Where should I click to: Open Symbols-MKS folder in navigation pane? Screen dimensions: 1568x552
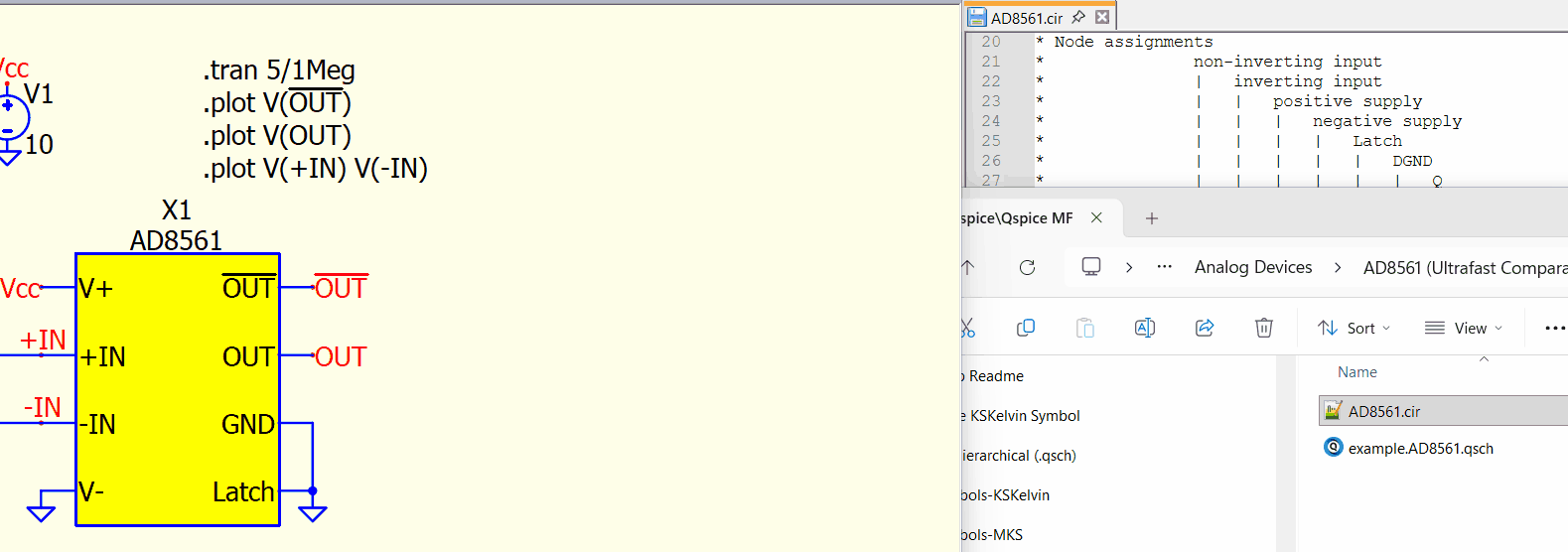992,535
